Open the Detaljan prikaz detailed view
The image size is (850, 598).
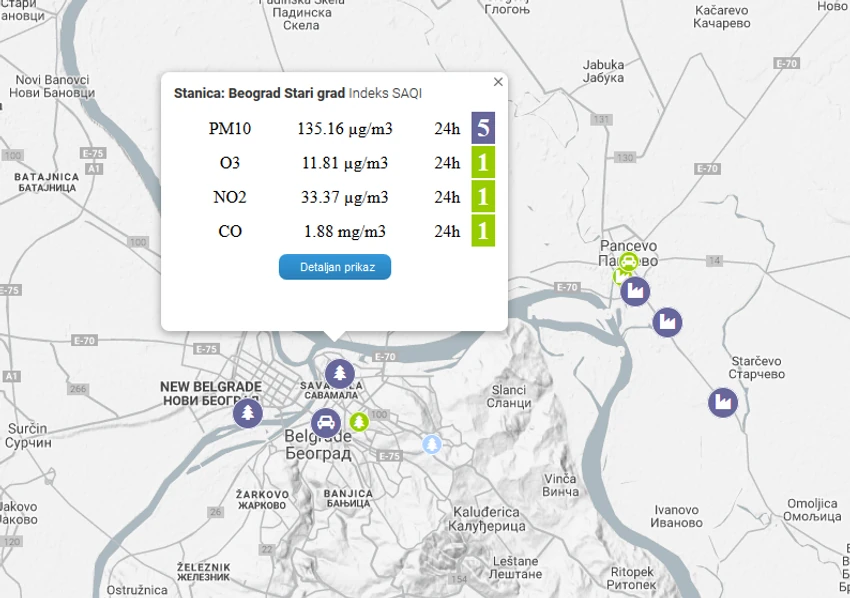[x=335, y=267]
